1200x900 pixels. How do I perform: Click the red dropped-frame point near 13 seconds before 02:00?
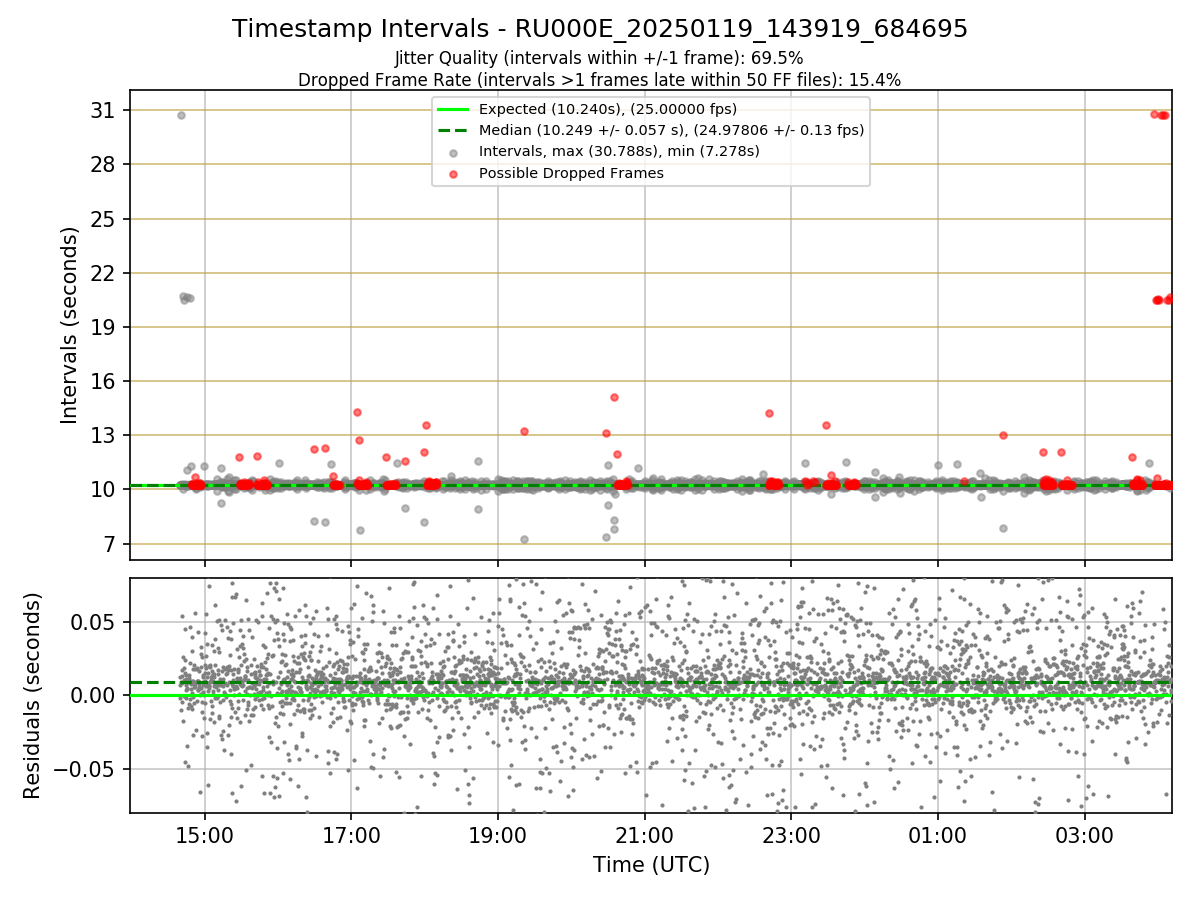[x=1003, y=435]
